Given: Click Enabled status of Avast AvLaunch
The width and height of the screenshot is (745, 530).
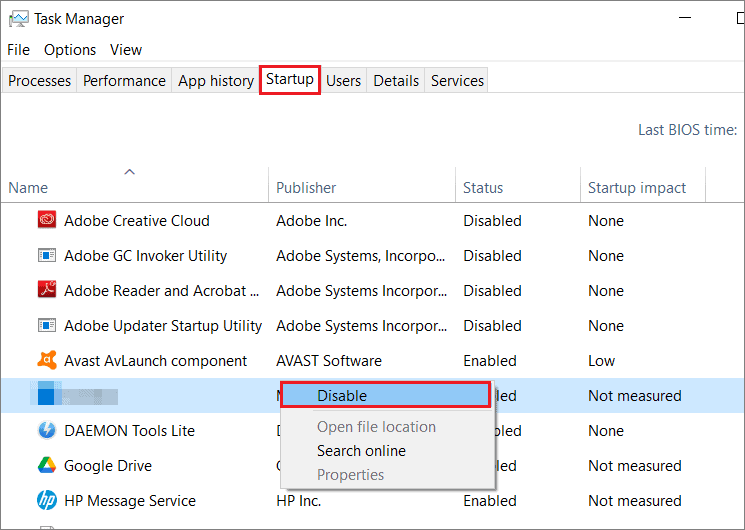Looking at the screenshot, I should [490, 361].
